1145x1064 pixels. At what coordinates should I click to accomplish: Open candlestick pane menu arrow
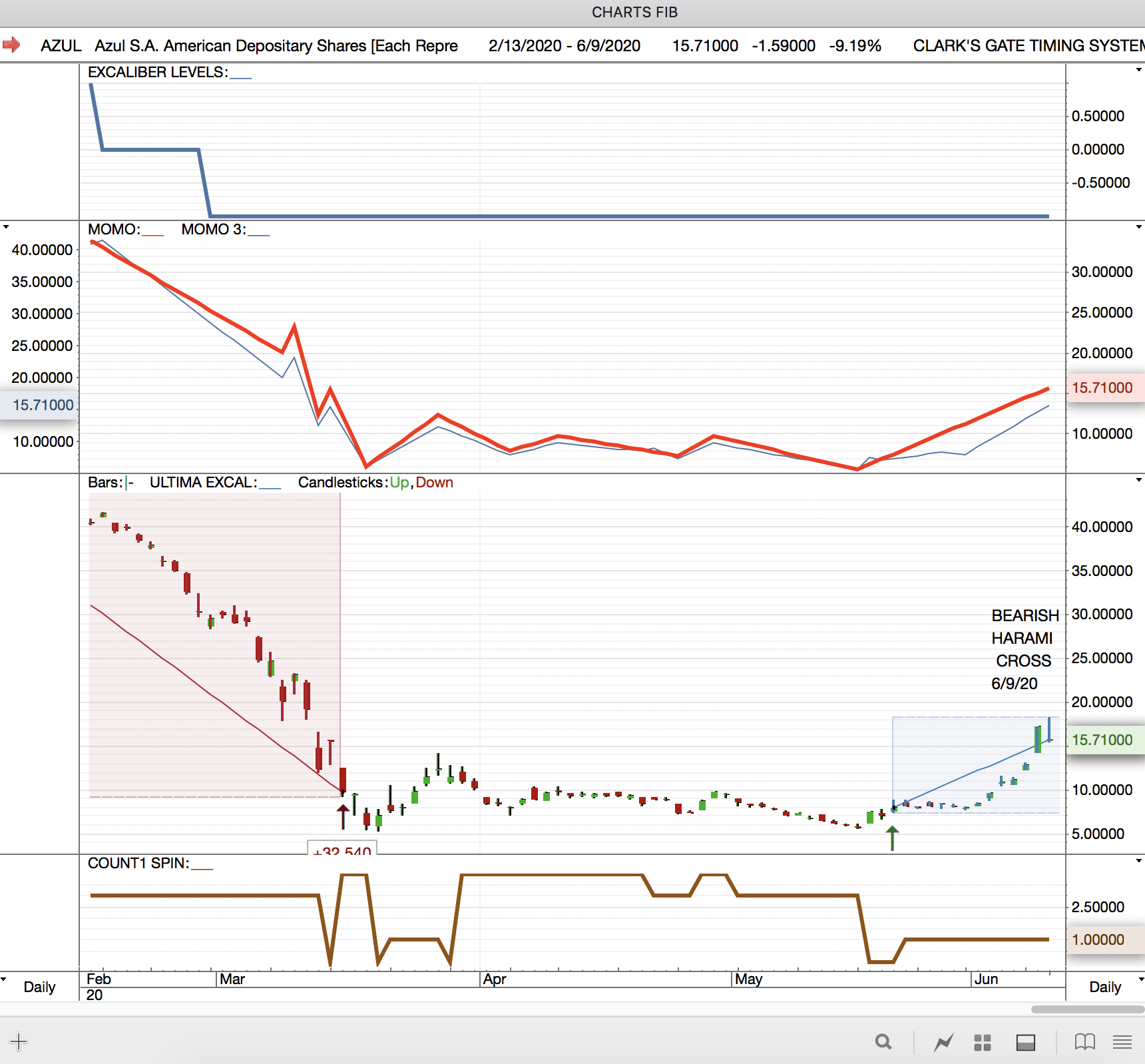[x=1139, y=480]
